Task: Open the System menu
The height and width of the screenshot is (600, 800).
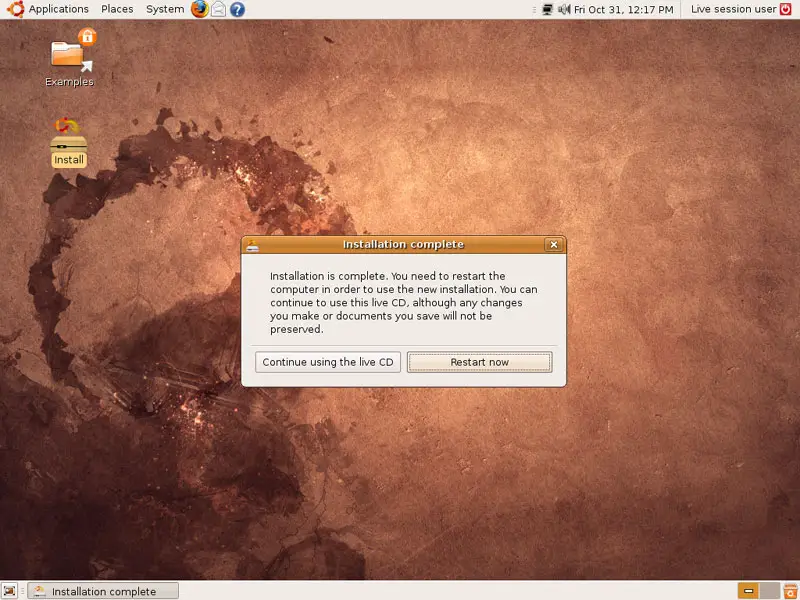Action: tap(165, 9)
